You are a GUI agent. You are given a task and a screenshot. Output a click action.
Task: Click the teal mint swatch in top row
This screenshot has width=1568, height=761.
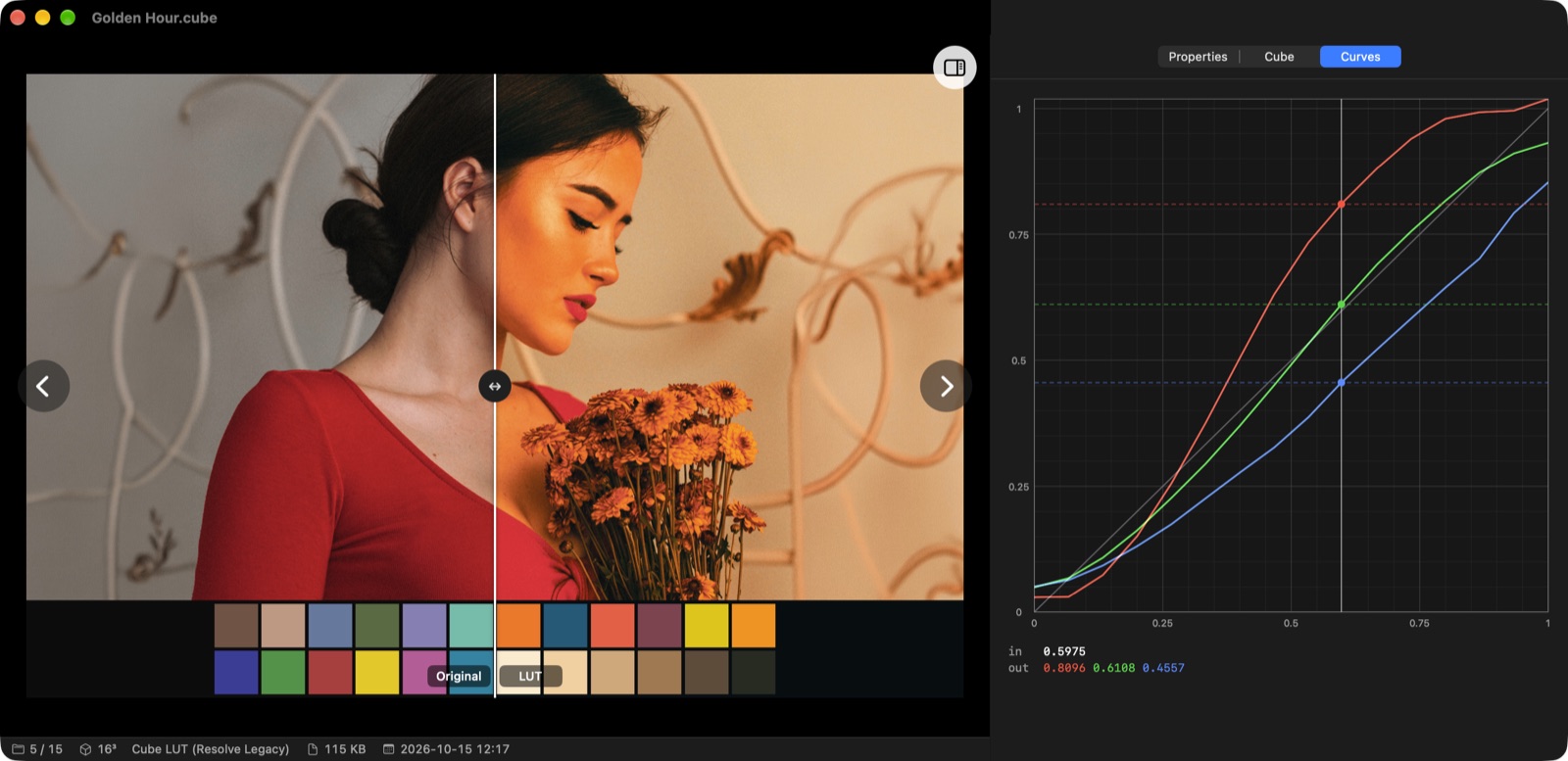tap(471, 626)
